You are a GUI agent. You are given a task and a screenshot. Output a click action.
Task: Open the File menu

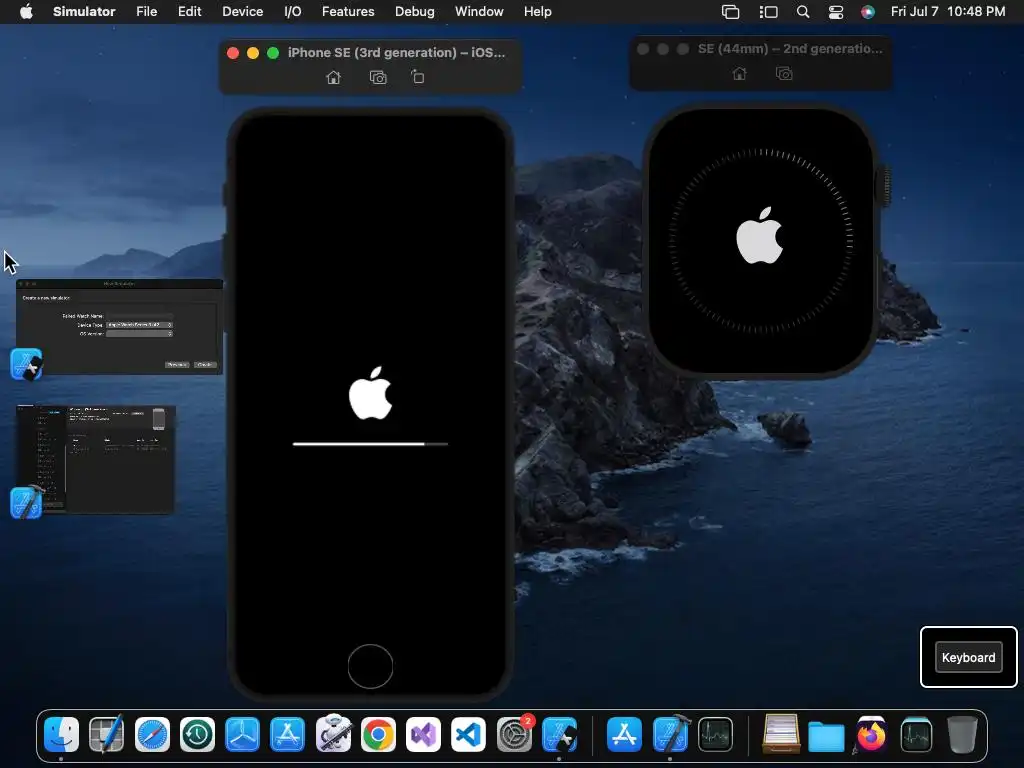point(146,12)
